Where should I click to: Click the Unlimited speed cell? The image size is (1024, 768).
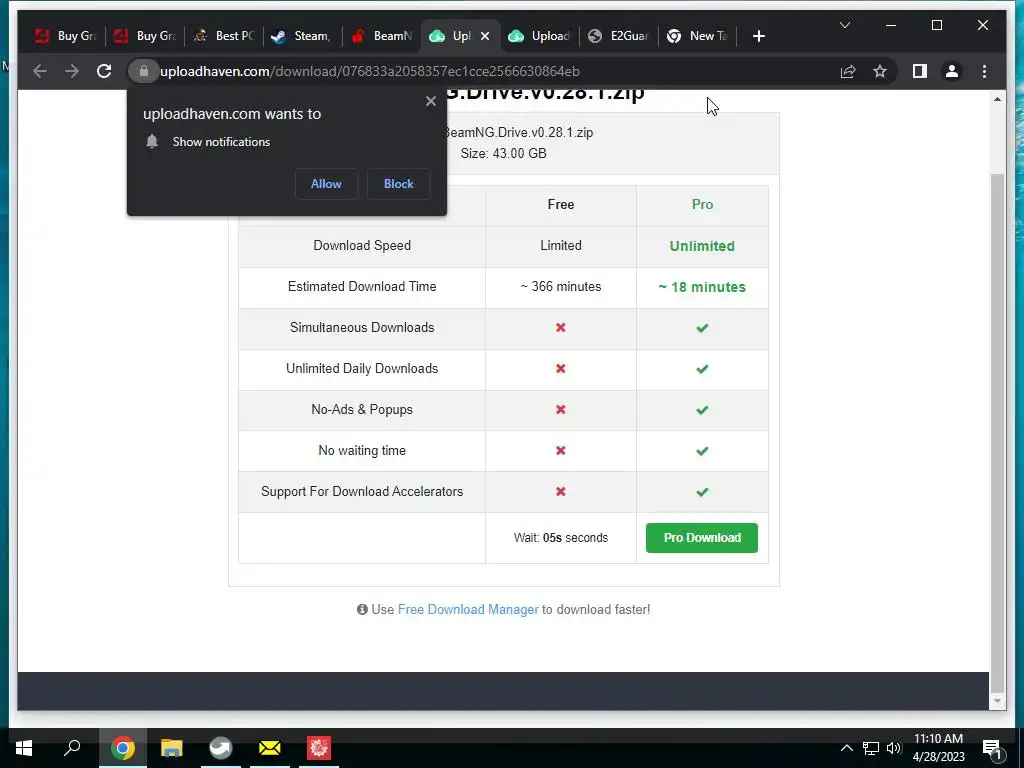pyautogui.click(x=702, y=246)
